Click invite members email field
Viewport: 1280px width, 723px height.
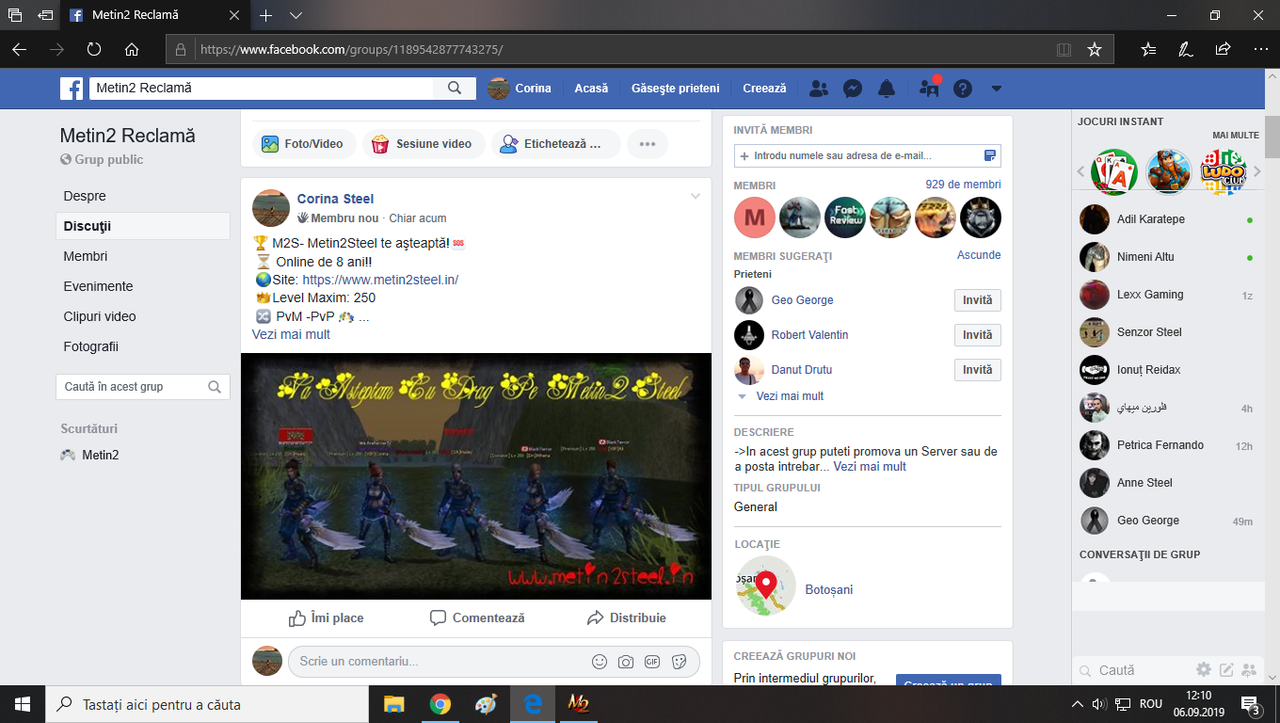[x=866, y=156]
